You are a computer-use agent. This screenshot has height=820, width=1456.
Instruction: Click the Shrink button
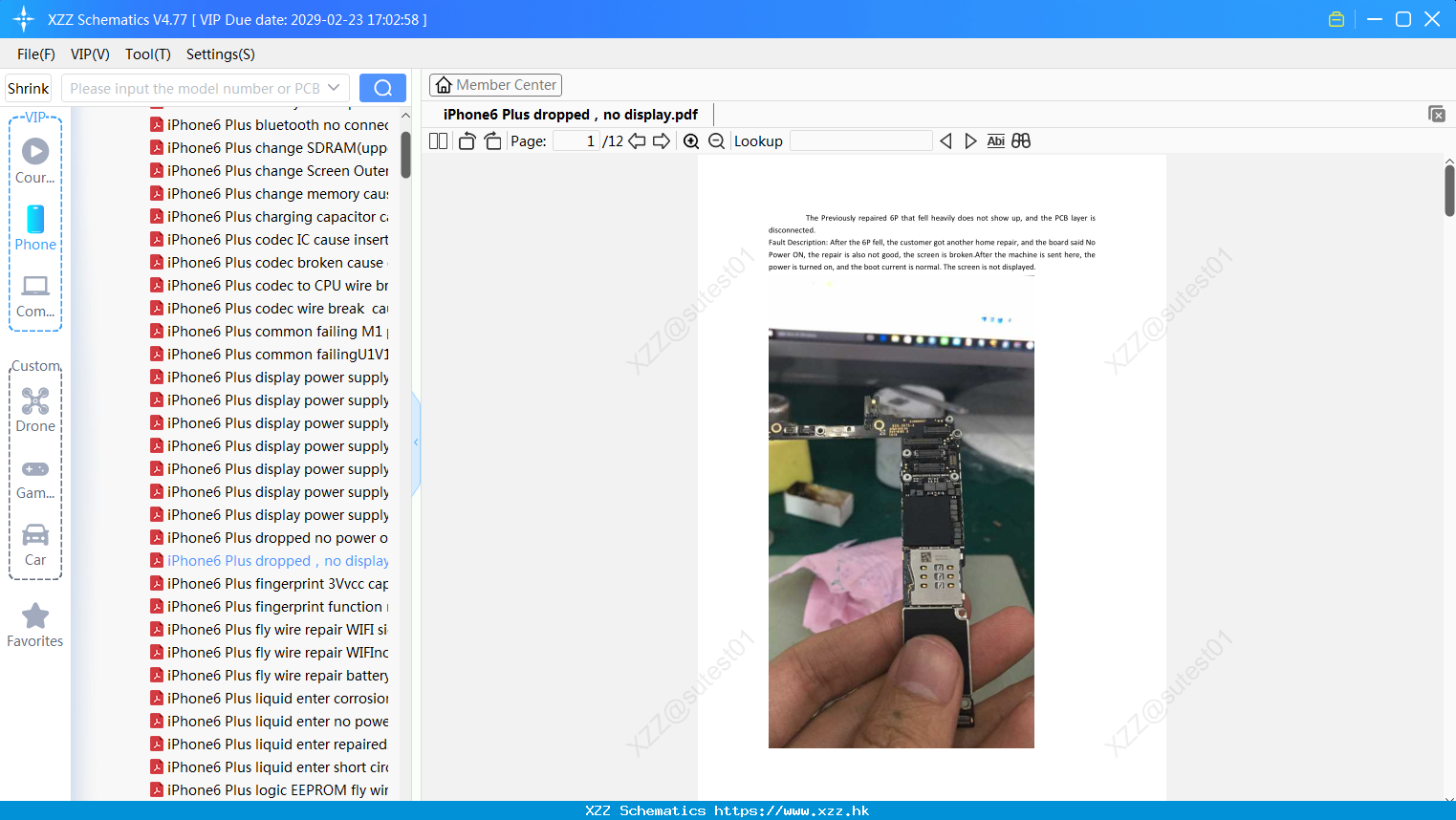click(x=29, y=88)
